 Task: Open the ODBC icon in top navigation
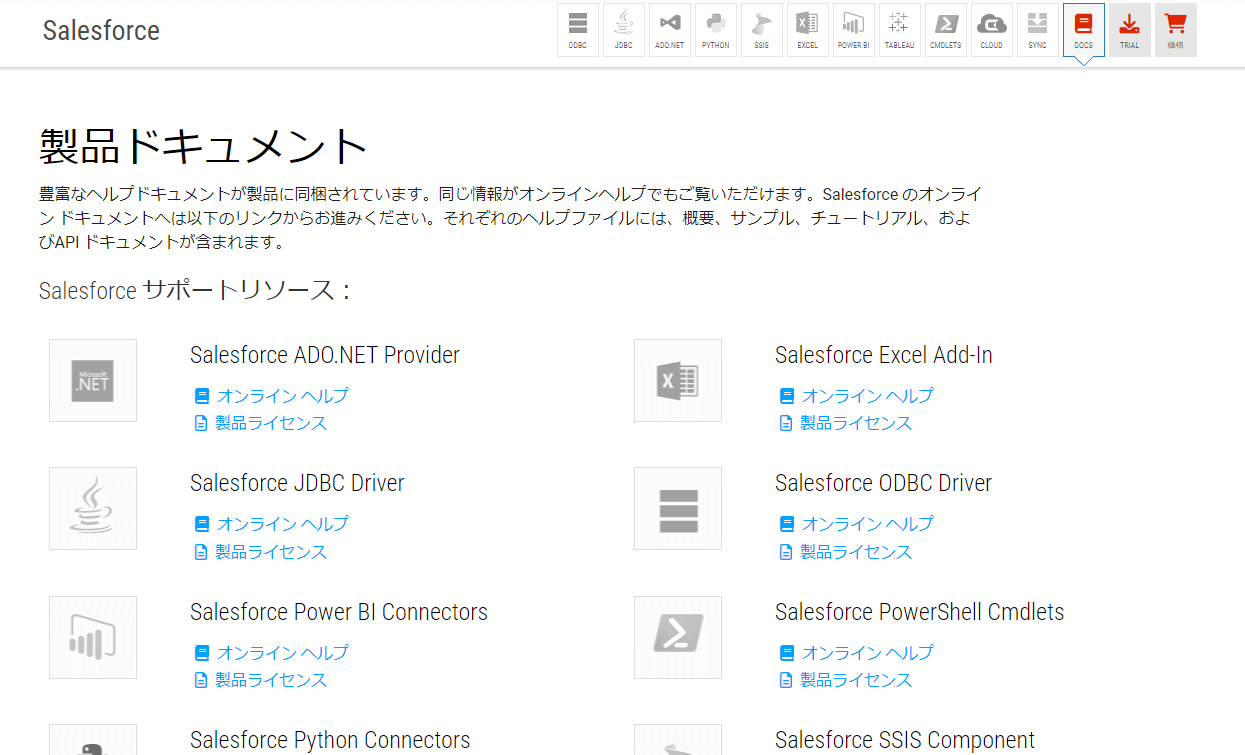coord(578,30)
